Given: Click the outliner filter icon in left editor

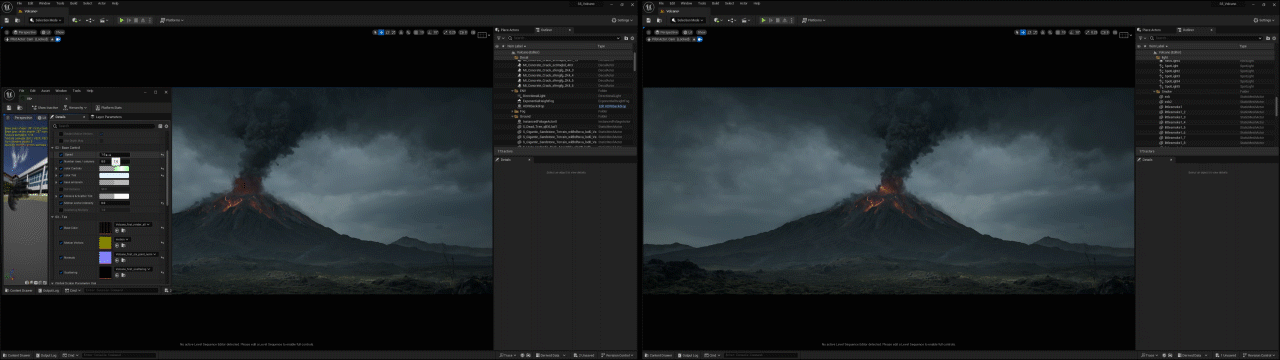Looking at the screenshot, I should click(500, 38).
